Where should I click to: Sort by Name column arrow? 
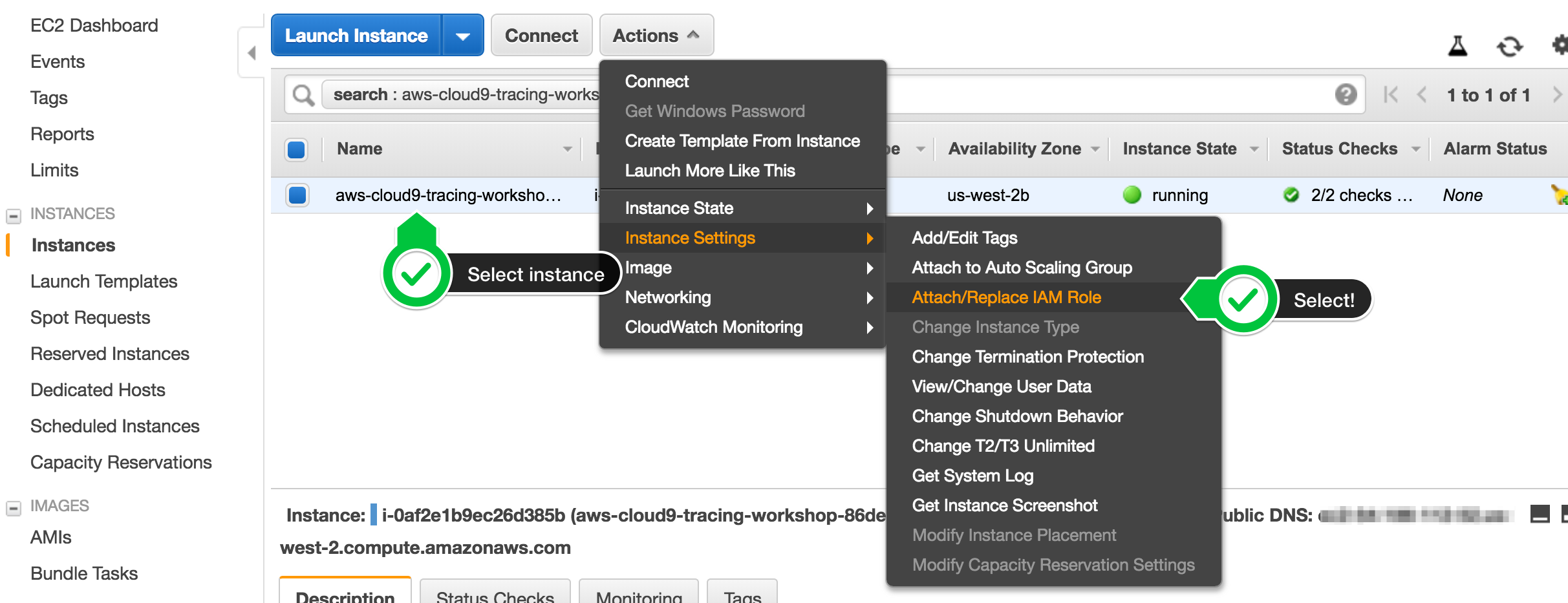pos(567,150)
